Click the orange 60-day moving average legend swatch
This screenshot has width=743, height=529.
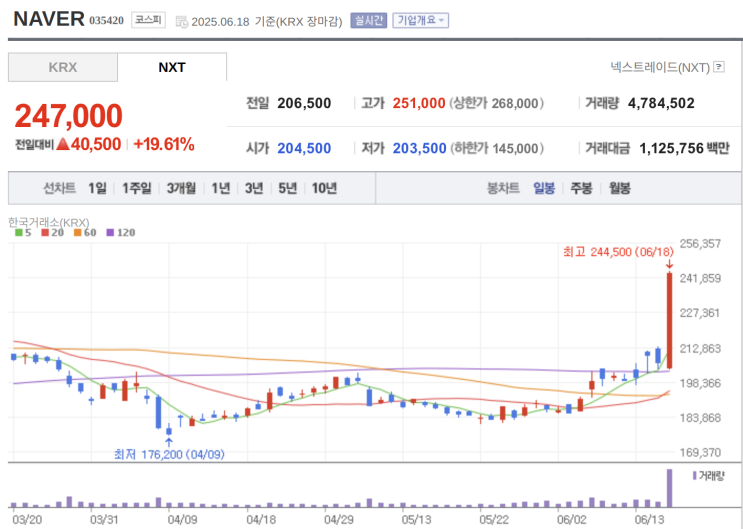pyautogui.click(x=78, y=233)
